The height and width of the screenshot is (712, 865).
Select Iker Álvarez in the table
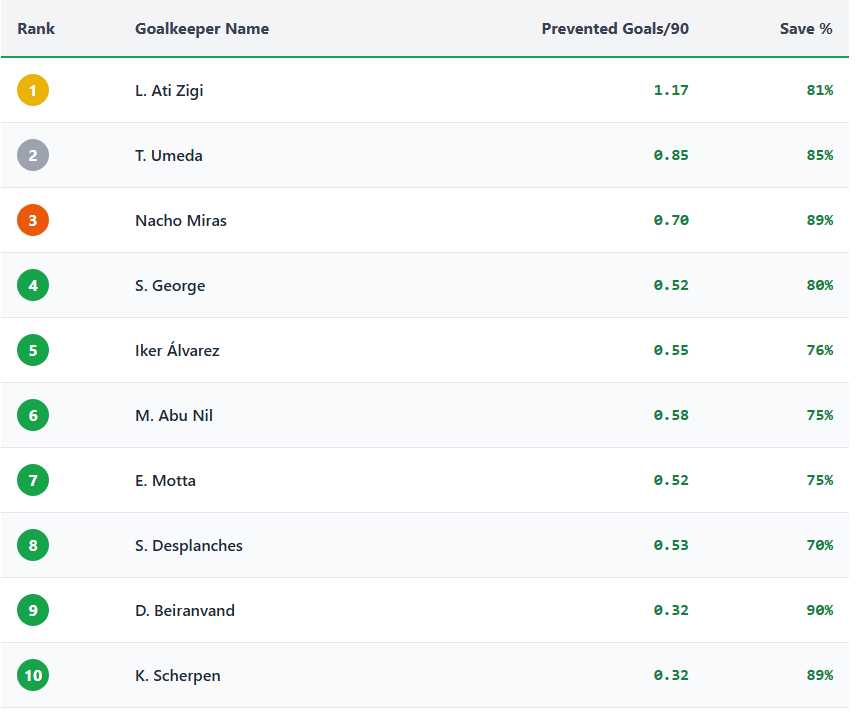click(x=177, y=351)
